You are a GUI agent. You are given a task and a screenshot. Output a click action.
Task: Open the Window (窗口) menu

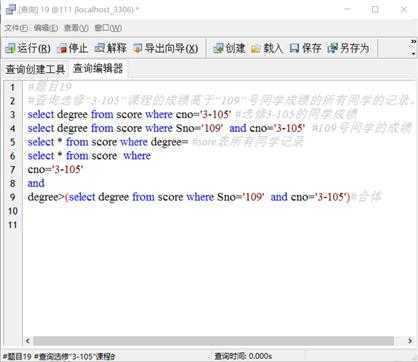[108, 28]
